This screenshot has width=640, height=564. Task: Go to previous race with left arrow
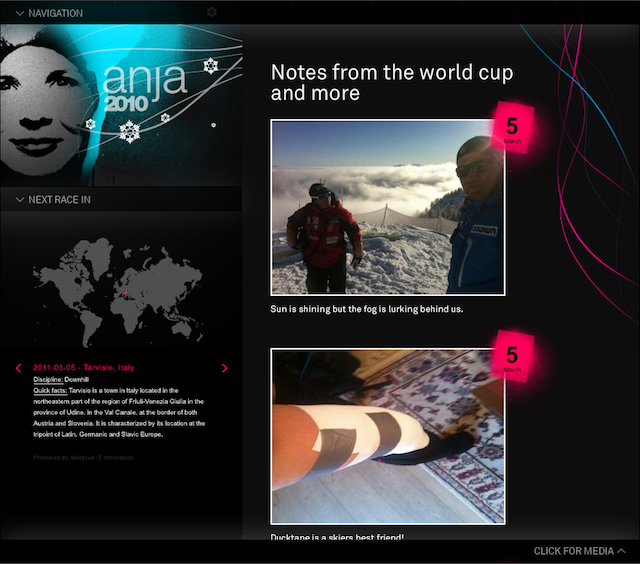point(18,368)
